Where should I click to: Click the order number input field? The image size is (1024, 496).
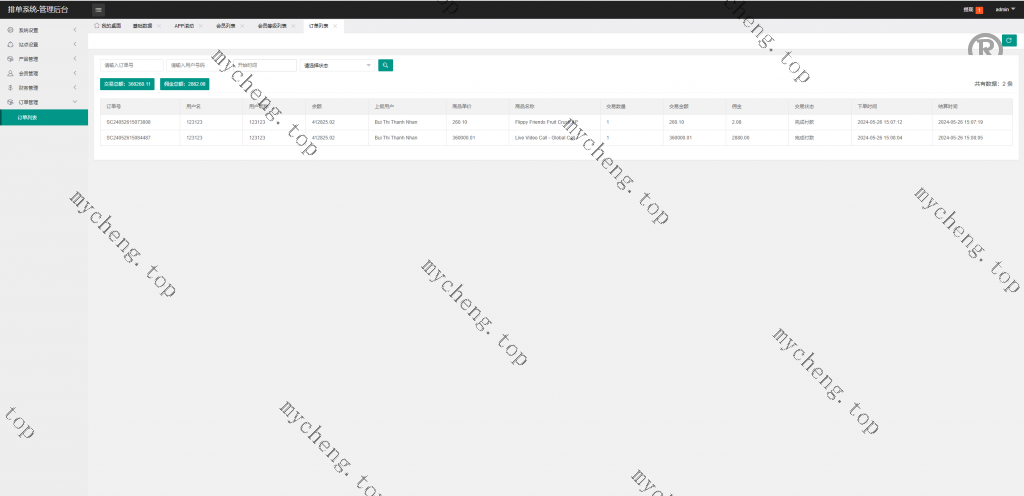132,65
